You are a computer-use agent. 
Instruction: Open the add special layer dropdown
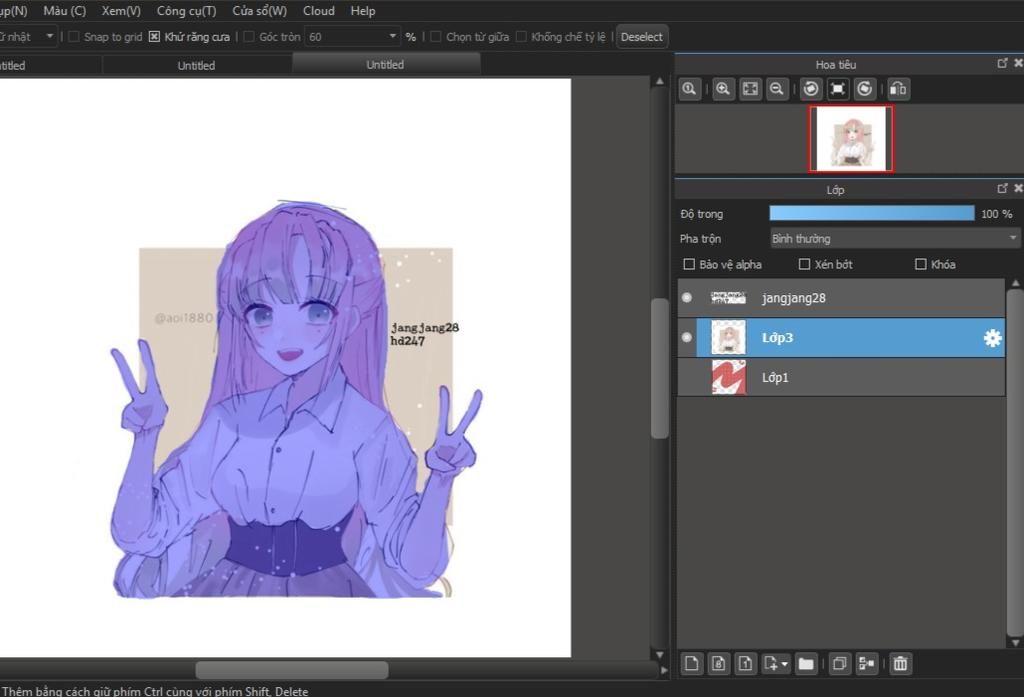click(x=776, y=664)
